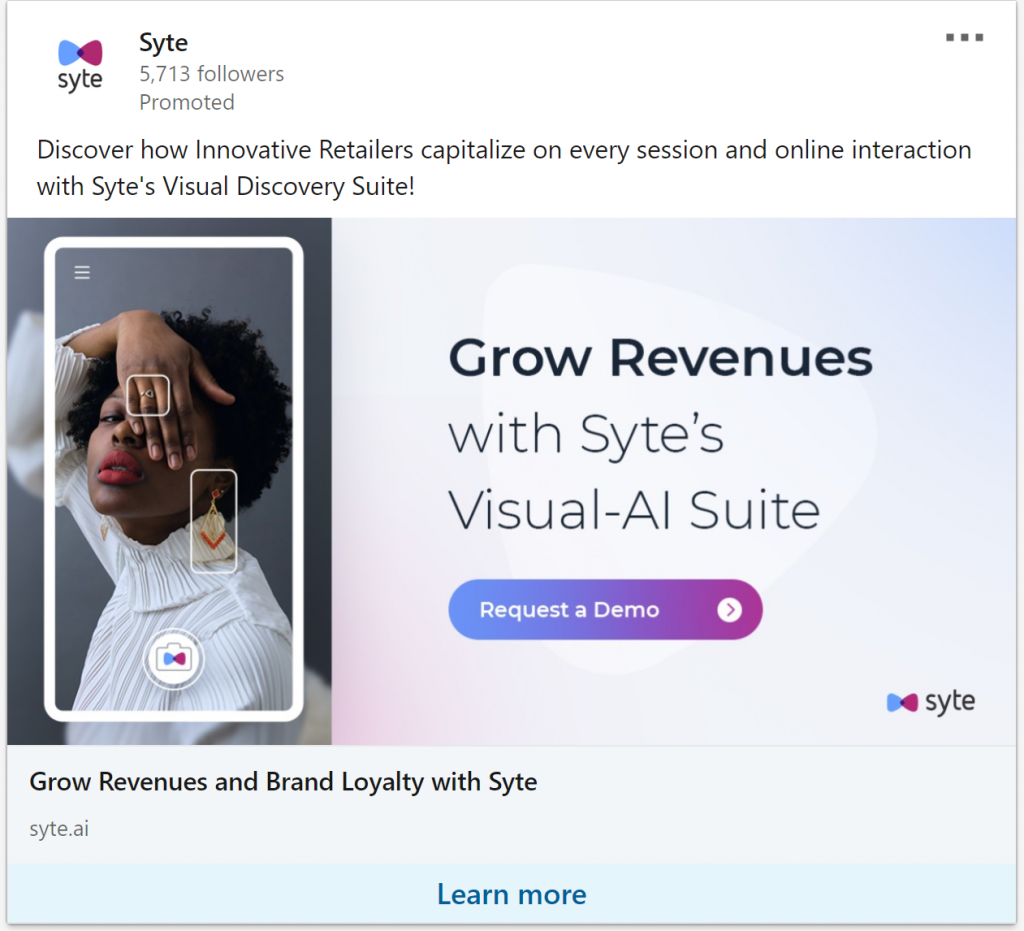This screenshot has height=931, width=1024.
Task: Open the syte.ai domain link
Action: tap(59, 828)
